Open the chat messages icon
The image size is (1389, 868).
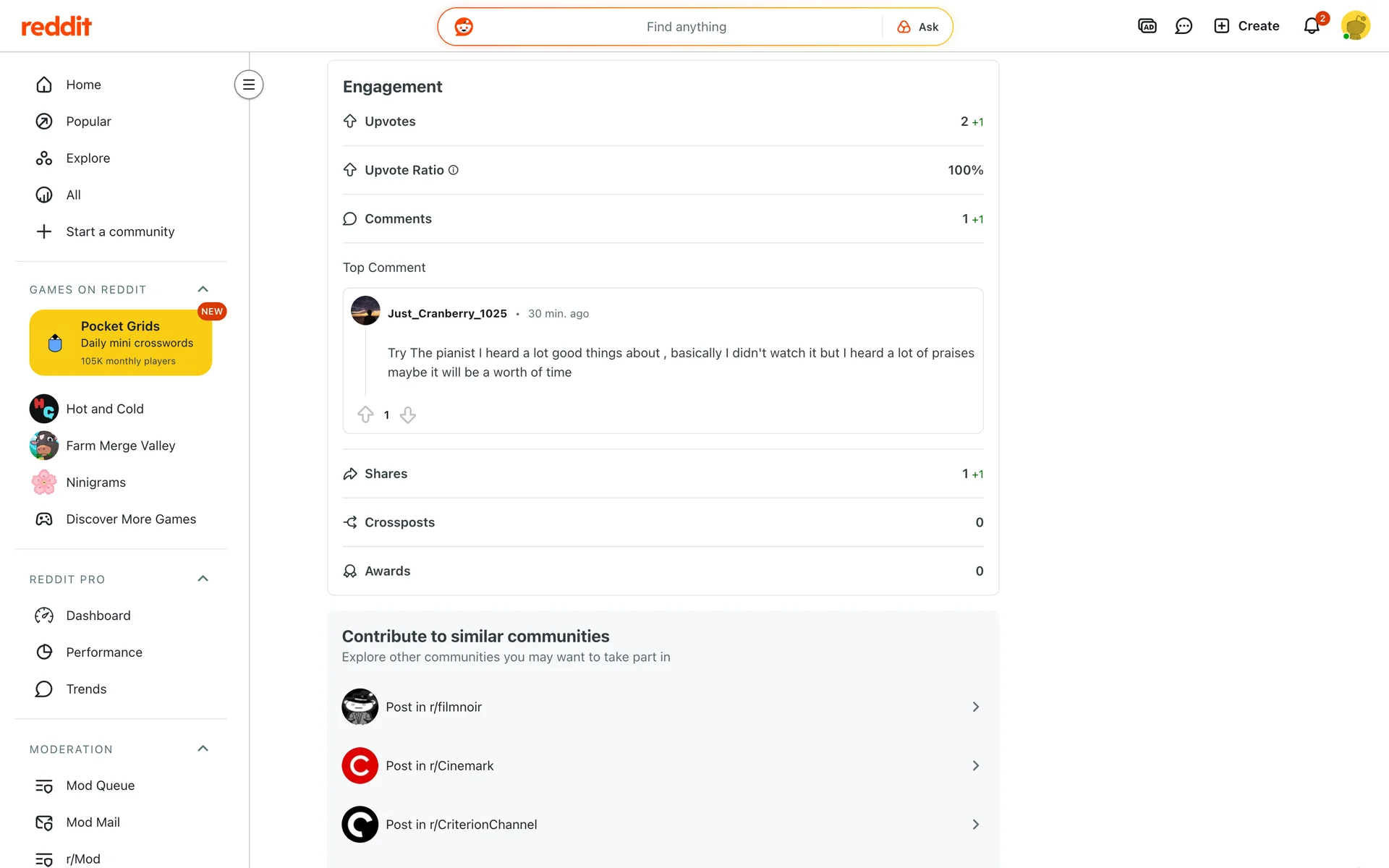click(1184, 26)
